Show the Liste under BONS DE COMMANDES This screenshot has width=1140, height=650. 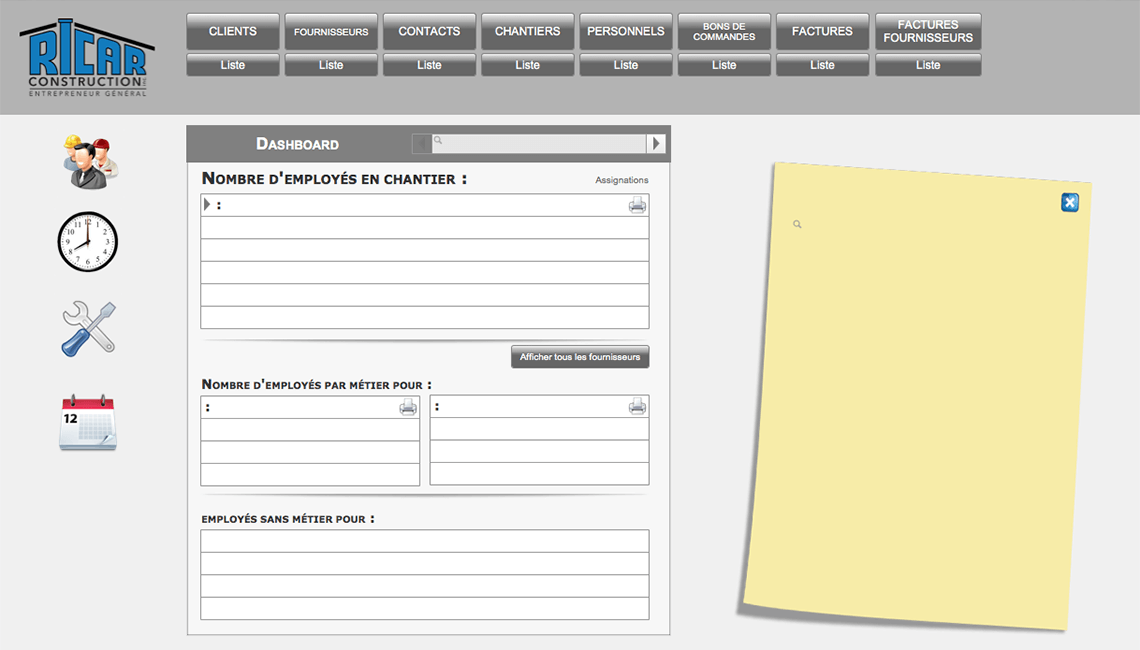(724, 65)
